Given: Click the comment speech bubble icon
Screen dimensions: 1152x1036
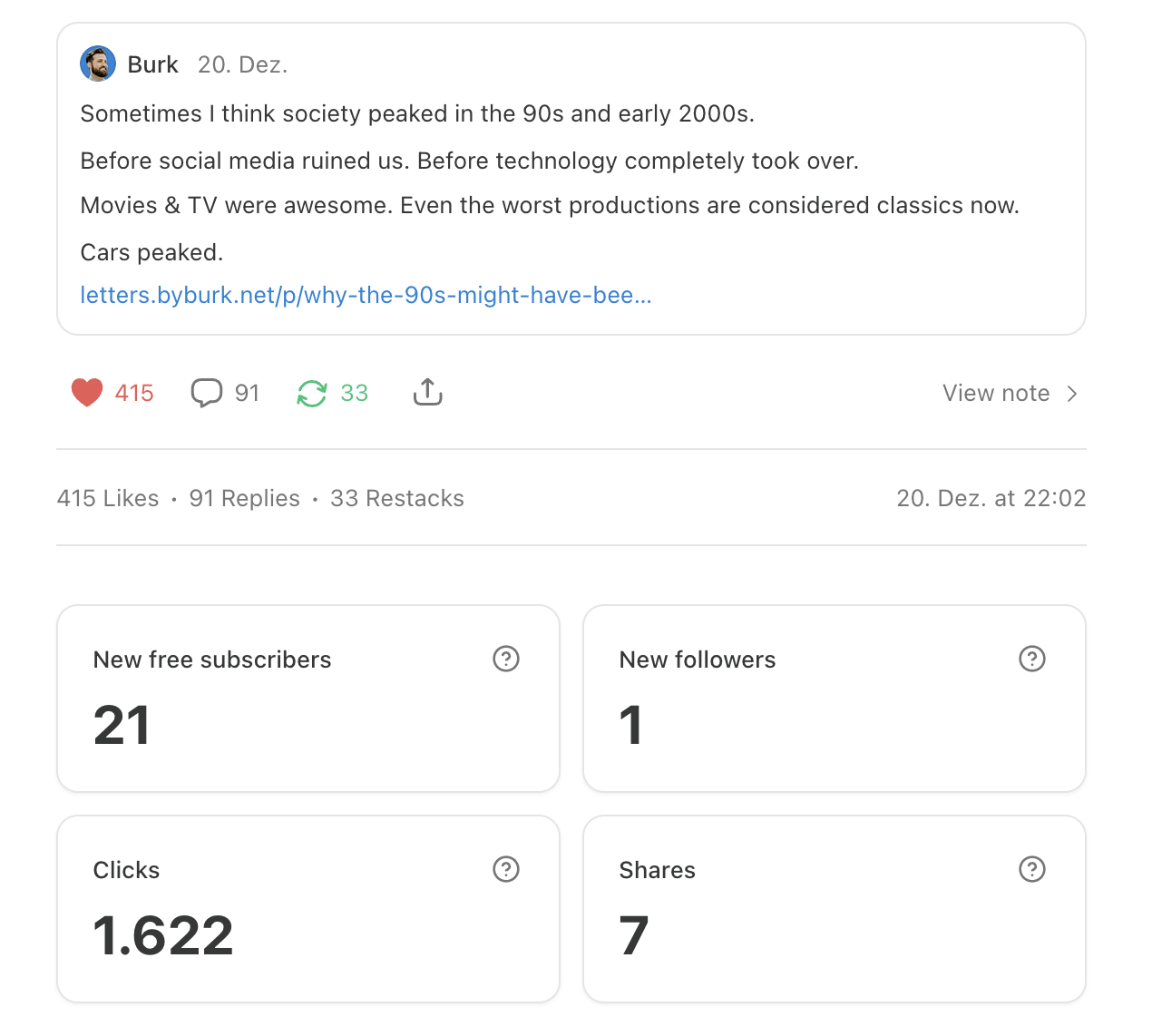Looking at the screenshot, I should [207, 393].
